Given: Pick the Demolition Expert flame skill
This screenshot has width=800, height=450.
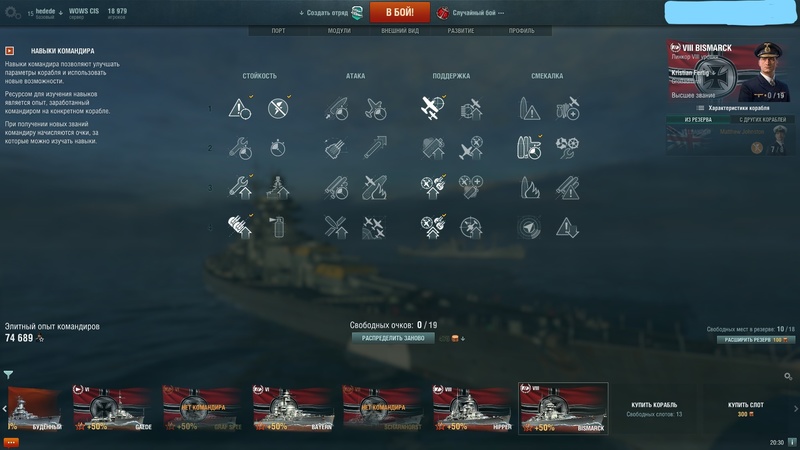Looking at the screenshot, I should [x=529, y=188].
